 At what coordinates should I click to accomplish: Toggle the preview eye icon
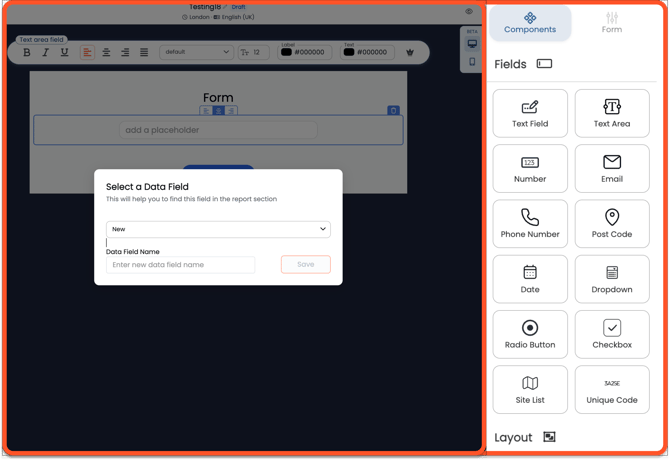[469, 12]
